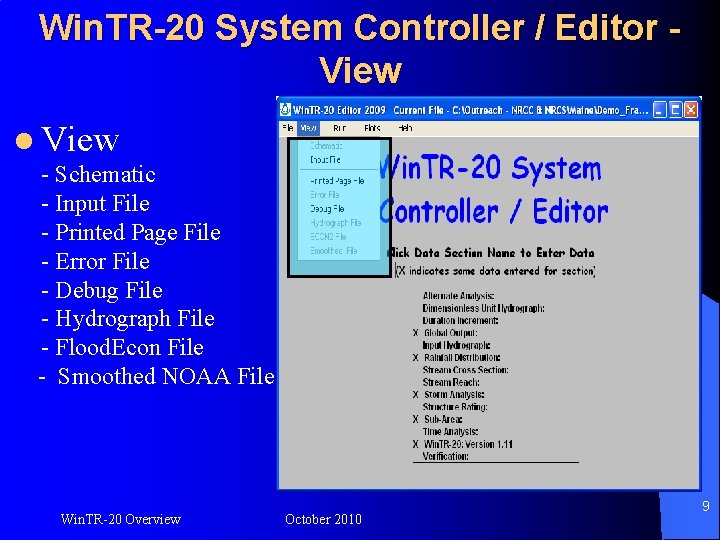Open the Run menu
The image size is (720, 540).
(x=339, y=128)
